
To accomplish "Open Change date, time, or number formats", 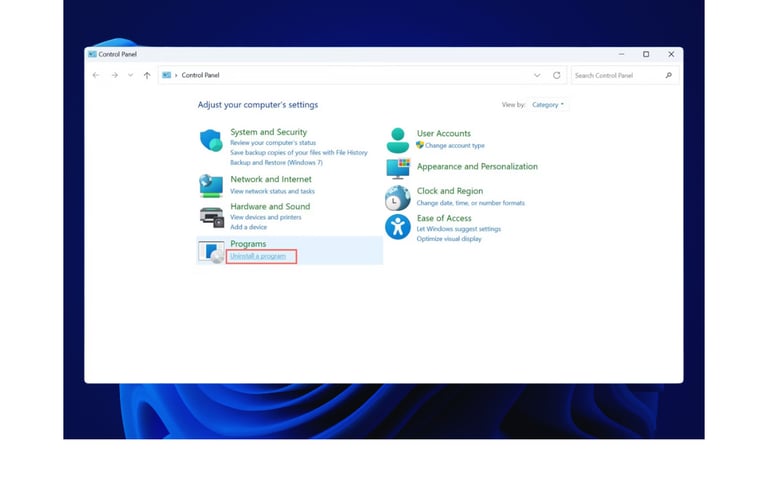I will (x=471, y=203).
